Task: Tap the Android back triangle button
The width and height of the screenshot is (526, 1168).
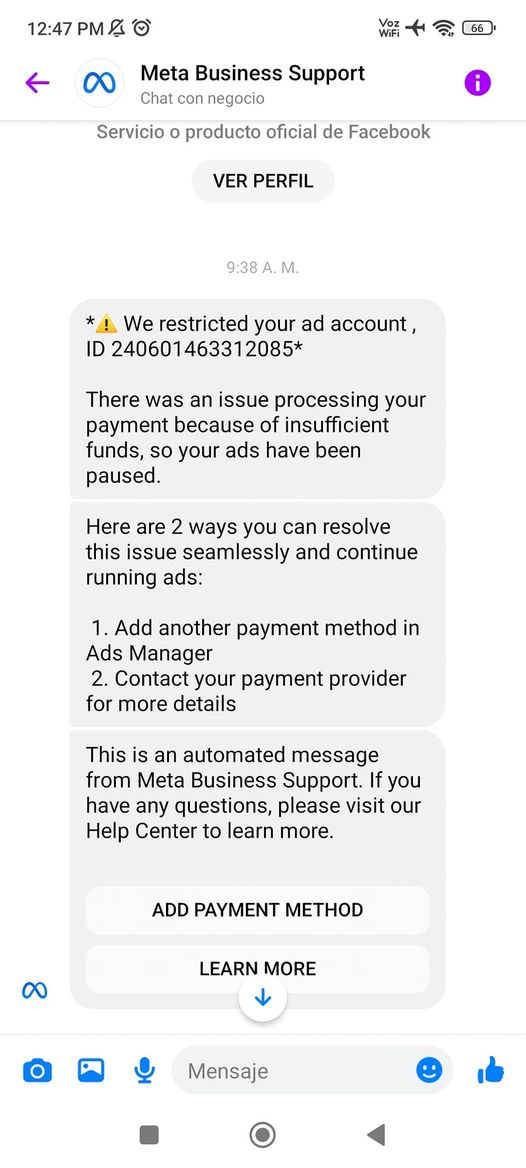Action: tap(376, 1135)
